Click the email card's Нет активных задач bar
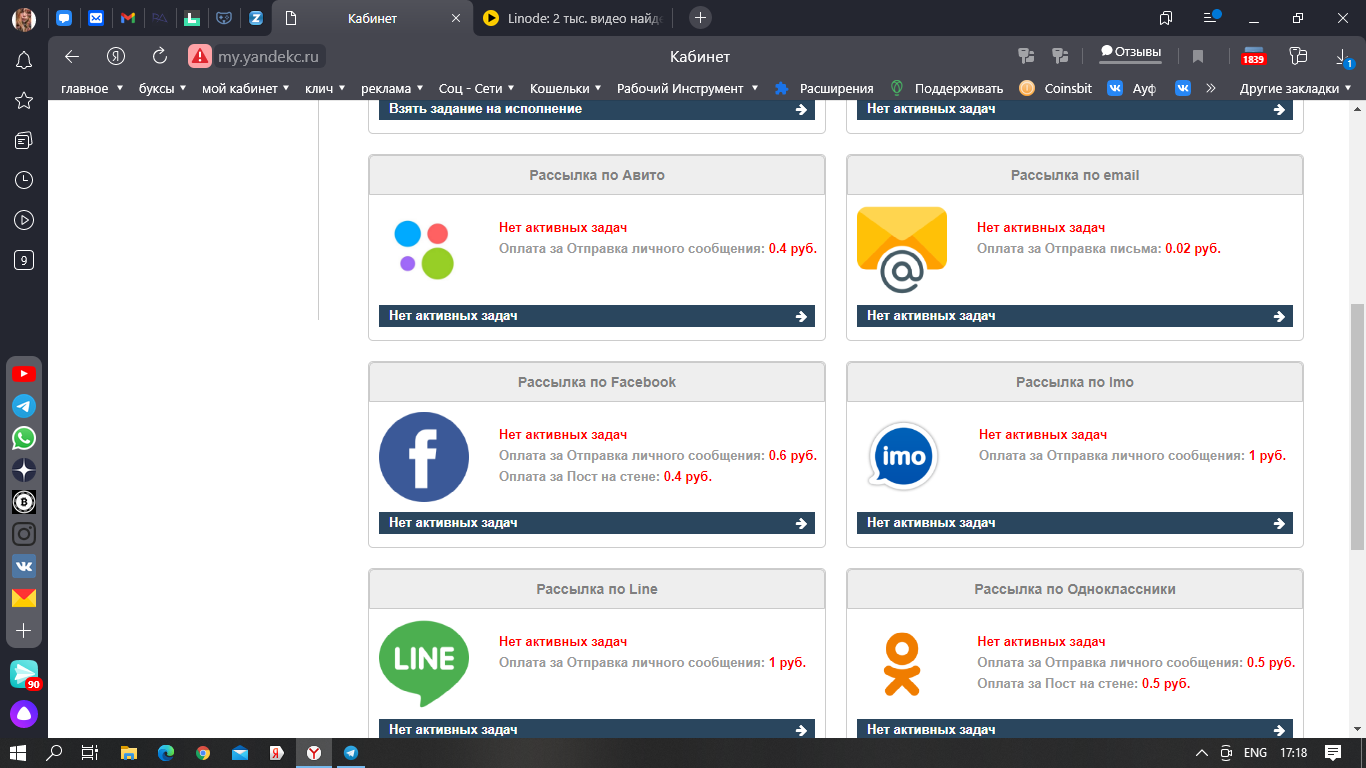 click(1075, 316)
